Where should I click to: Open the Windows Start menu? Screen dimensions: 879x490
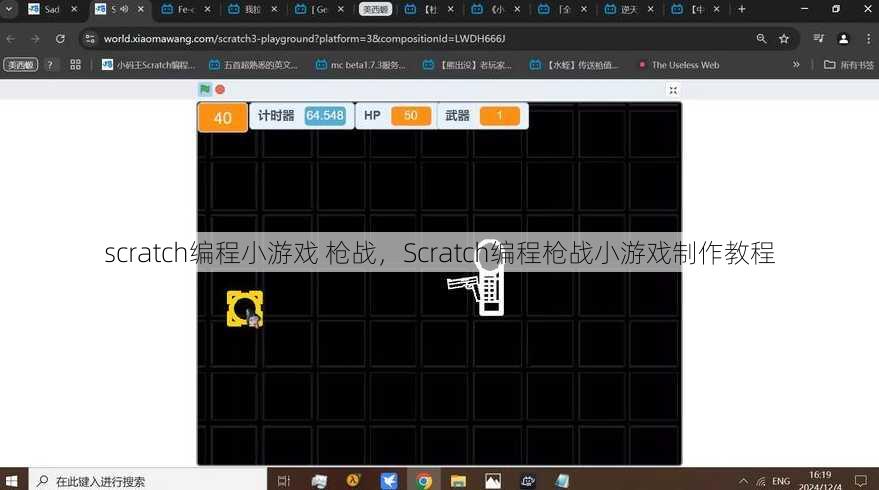point(12,481)
